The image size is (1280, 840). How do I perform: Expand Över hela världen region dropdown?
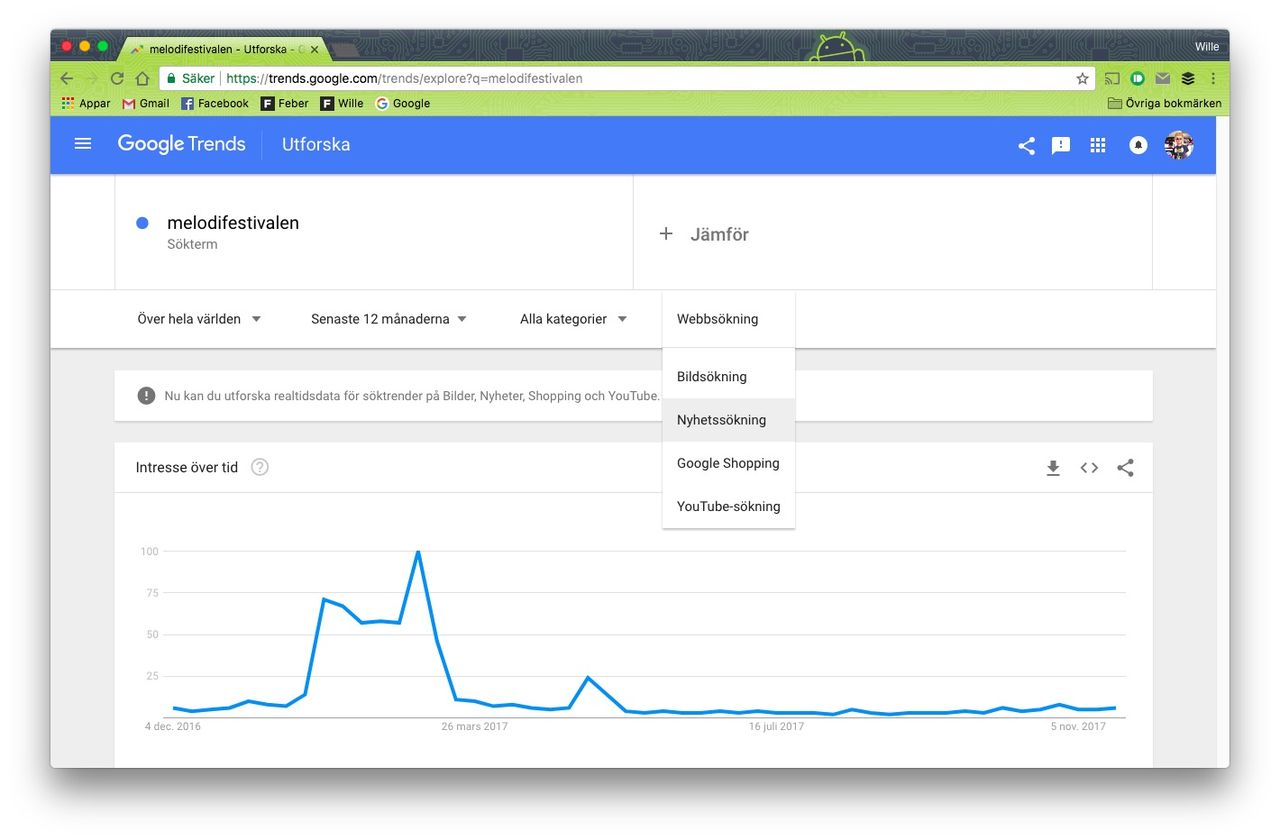[x=199, y=319]
